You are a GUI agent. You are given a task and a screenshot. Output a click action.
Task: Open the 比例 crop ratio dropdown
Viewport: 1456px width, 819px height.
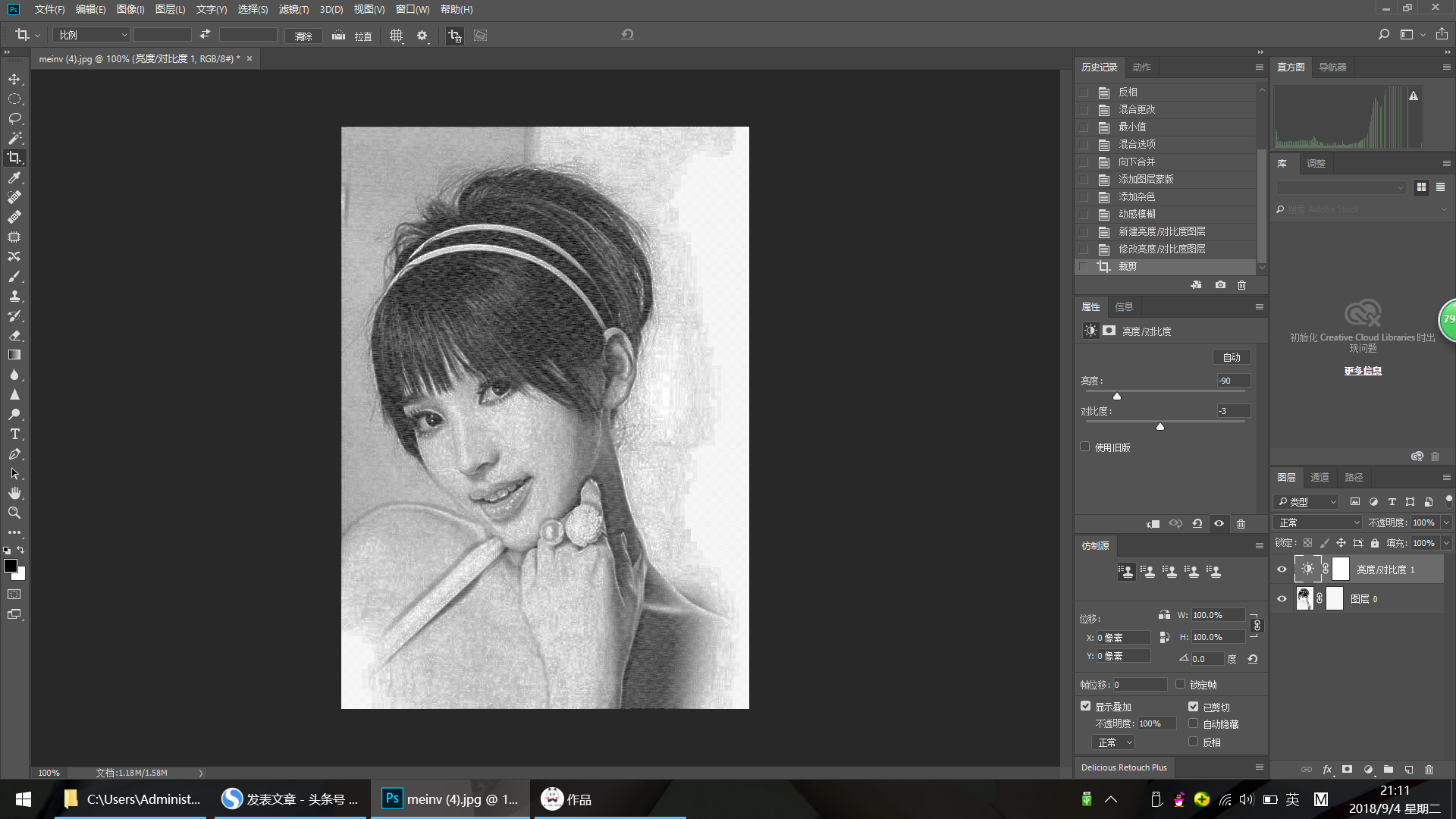(x=92, y=35)
